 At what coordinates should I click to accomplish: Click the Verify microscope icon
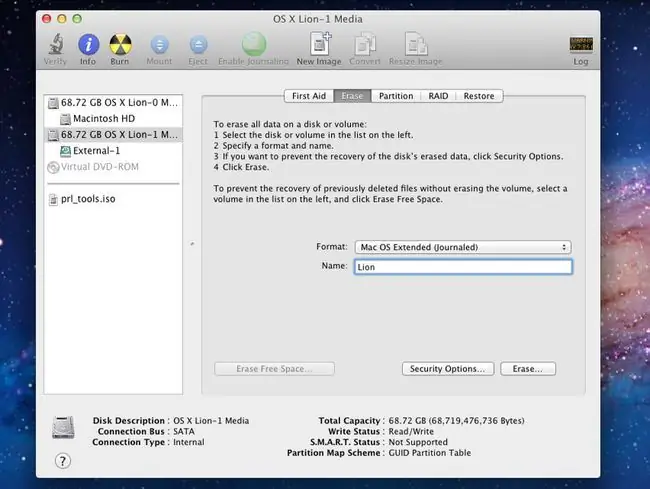pos(56,44)
